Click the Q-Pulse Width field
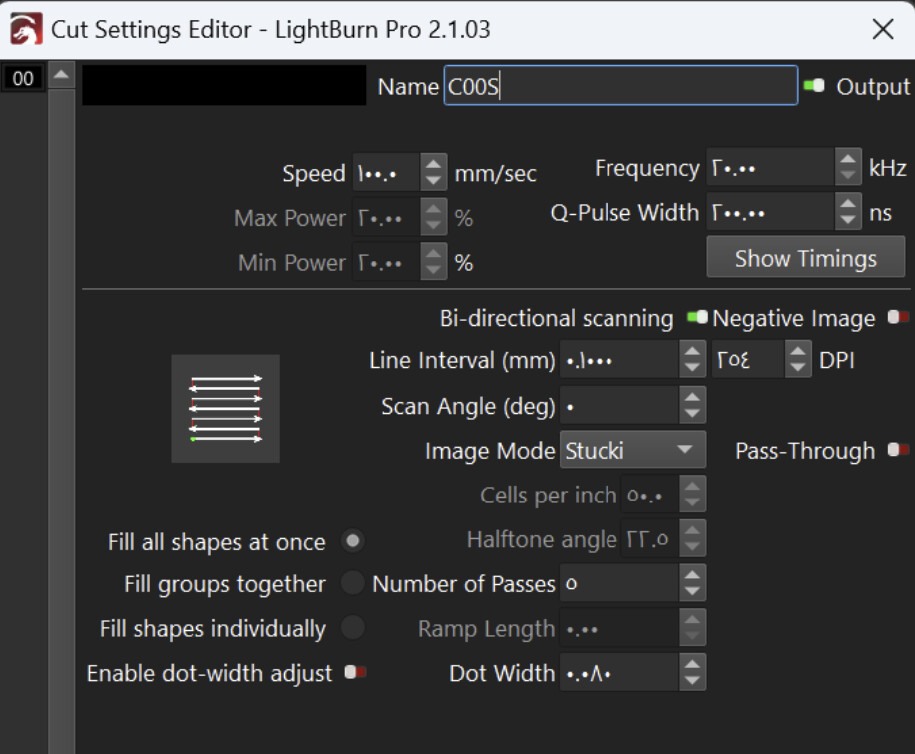This screenshot has height=754, width=915. pos(770,212)
